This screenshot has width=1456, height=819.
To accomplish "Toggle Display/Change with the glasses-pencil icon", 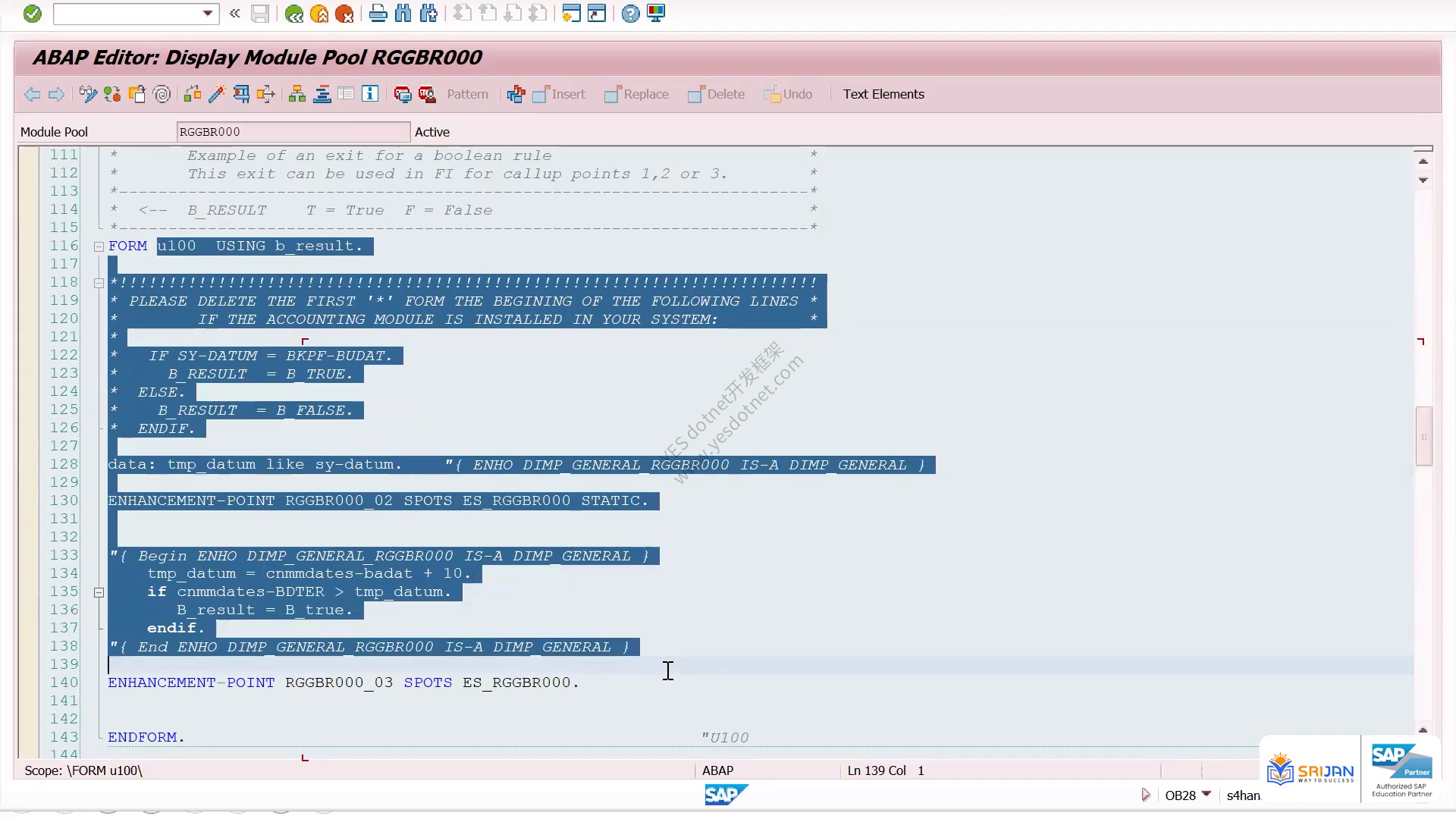I will [88, 94].
